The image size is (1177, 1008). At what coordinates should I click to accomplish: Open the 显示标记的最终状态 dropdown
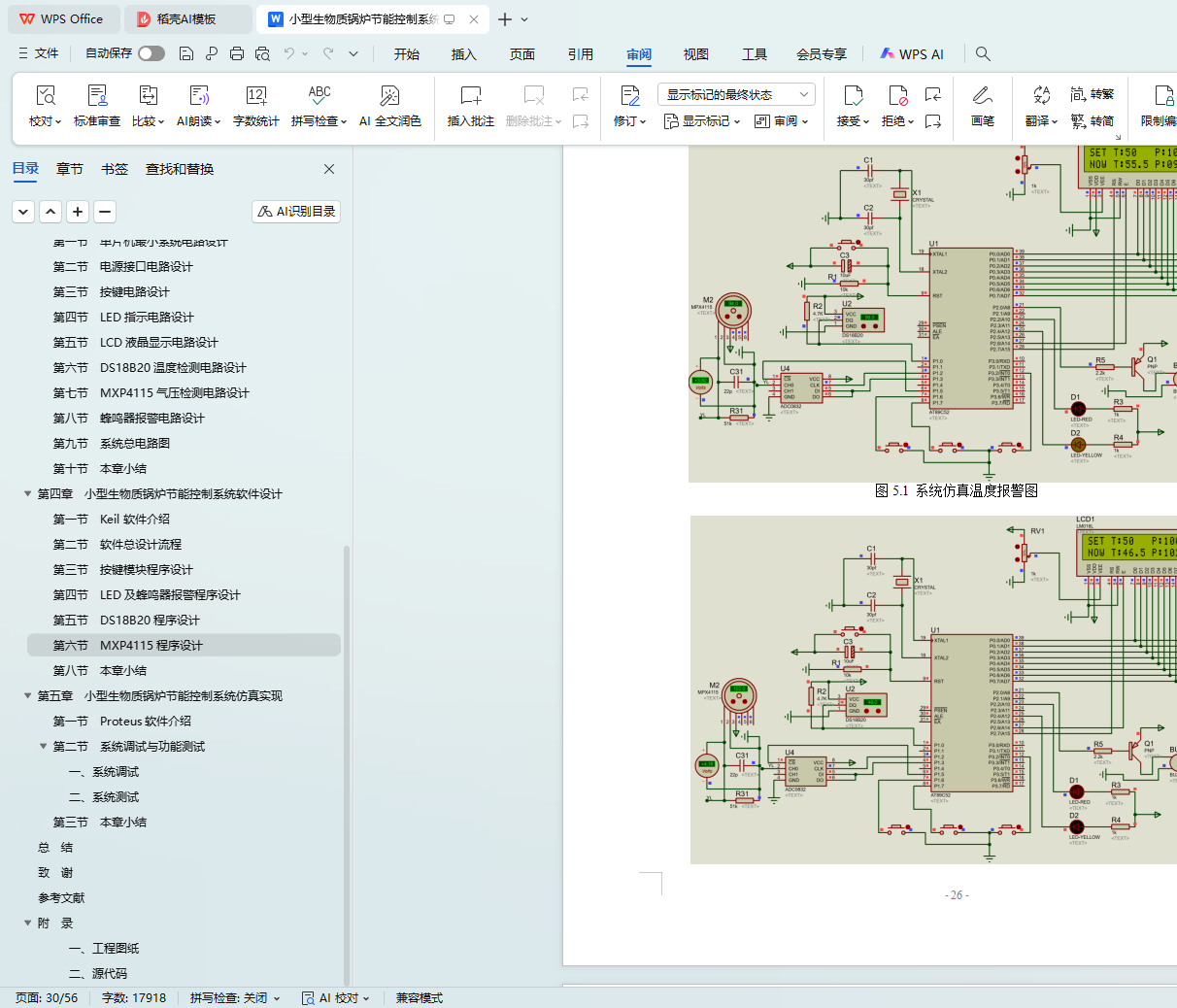click(x=736, y=94)
